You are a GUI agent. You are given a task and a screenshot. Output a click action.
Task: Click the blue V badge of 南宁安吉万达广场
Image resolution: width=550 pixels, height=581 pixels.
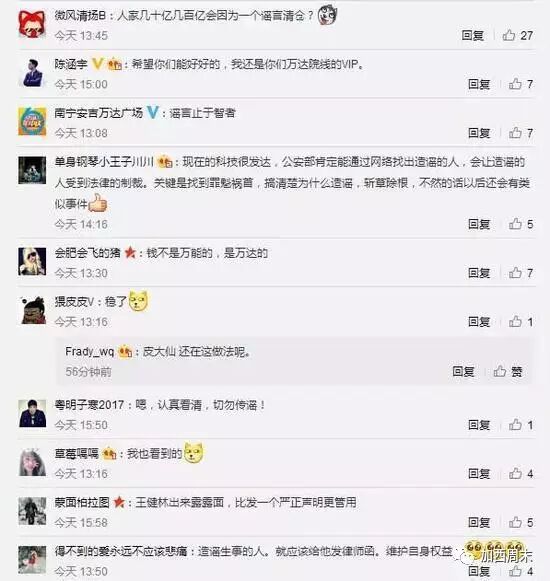[153, 112]
